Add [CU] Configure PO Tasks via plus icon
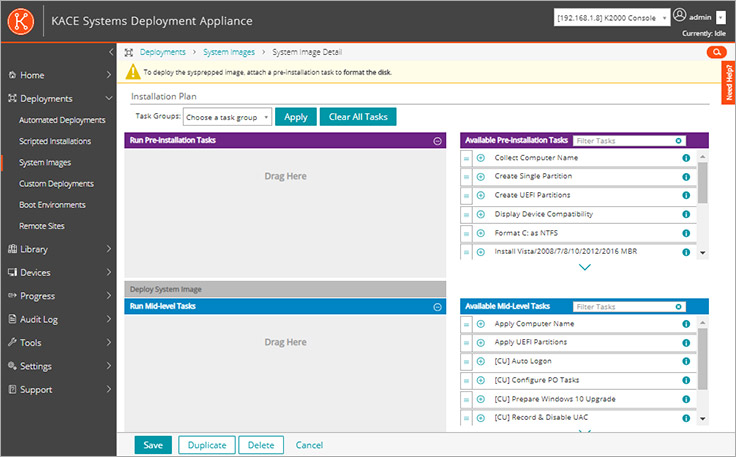 [481, 380]
